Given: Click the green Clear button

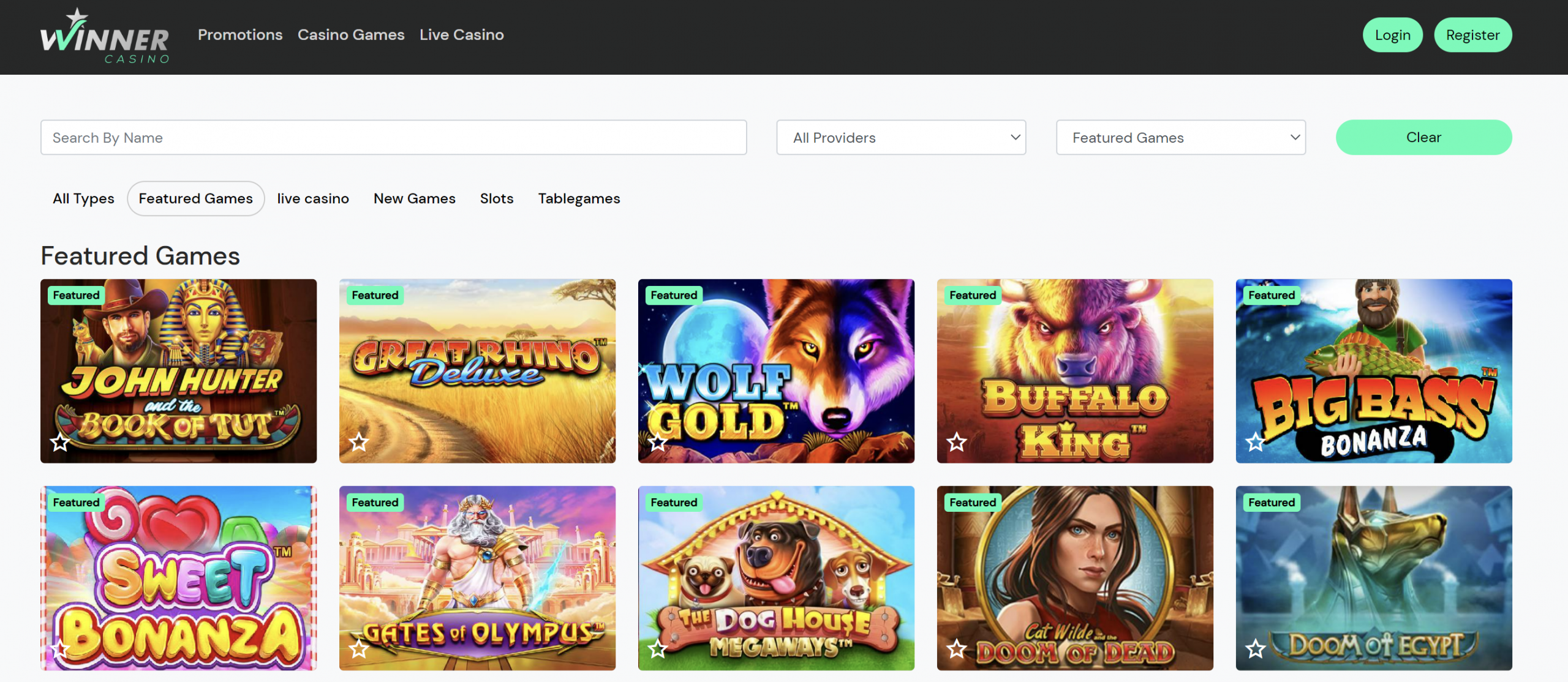Looking at the screenshot, I should coord(1423,138).
